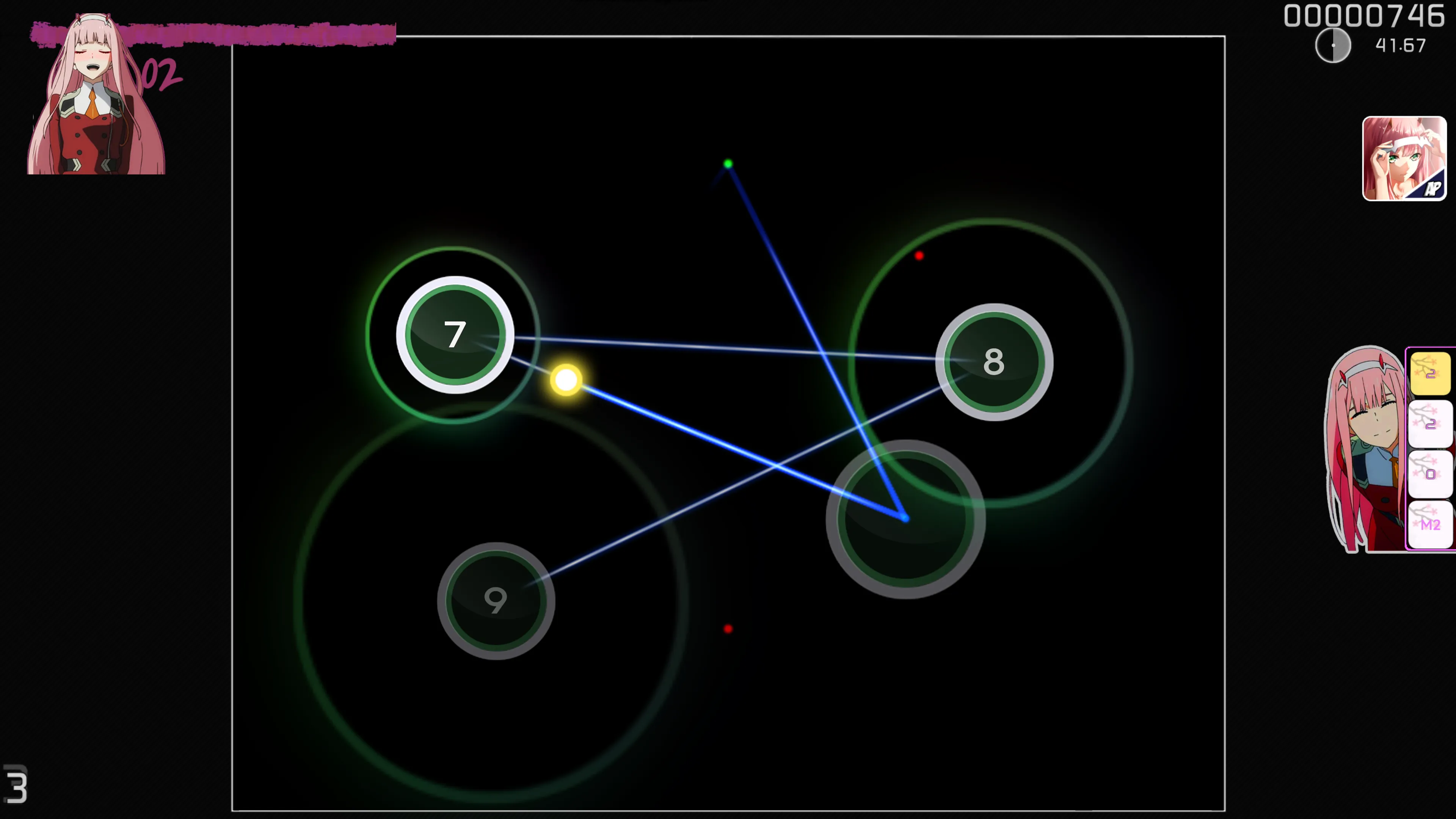Hit the circle numbered 7
1456x819 pixels.
pos(455,334)
